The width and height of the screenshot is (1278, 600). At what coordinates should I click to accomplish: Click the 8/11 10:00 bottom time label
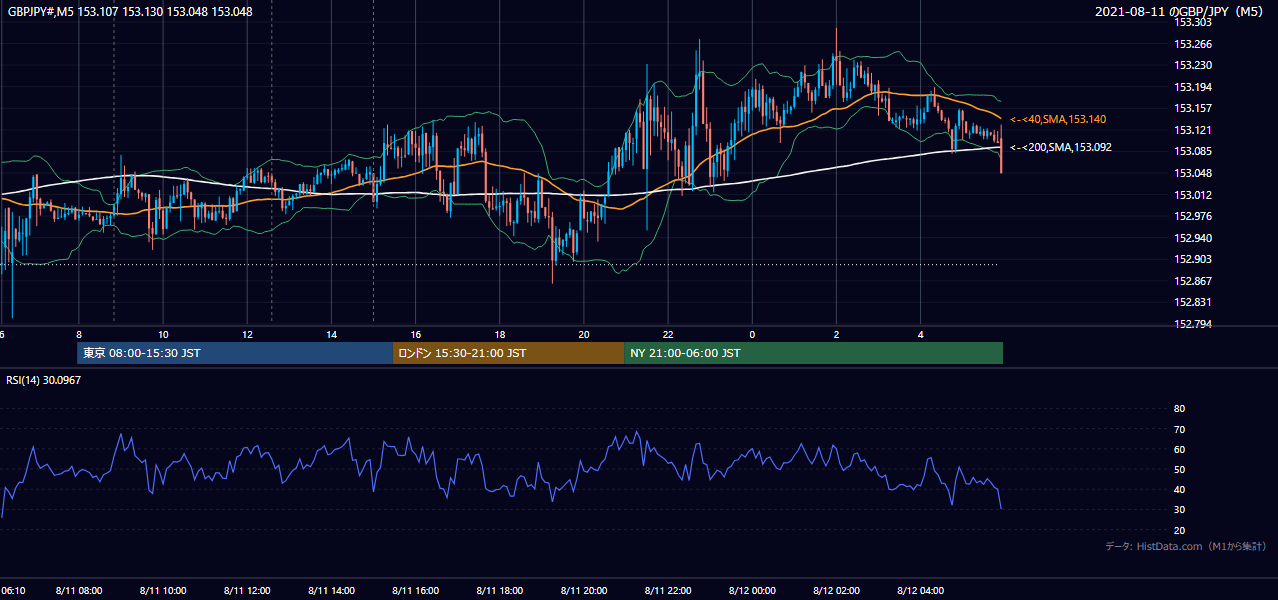tap(163, 591)
